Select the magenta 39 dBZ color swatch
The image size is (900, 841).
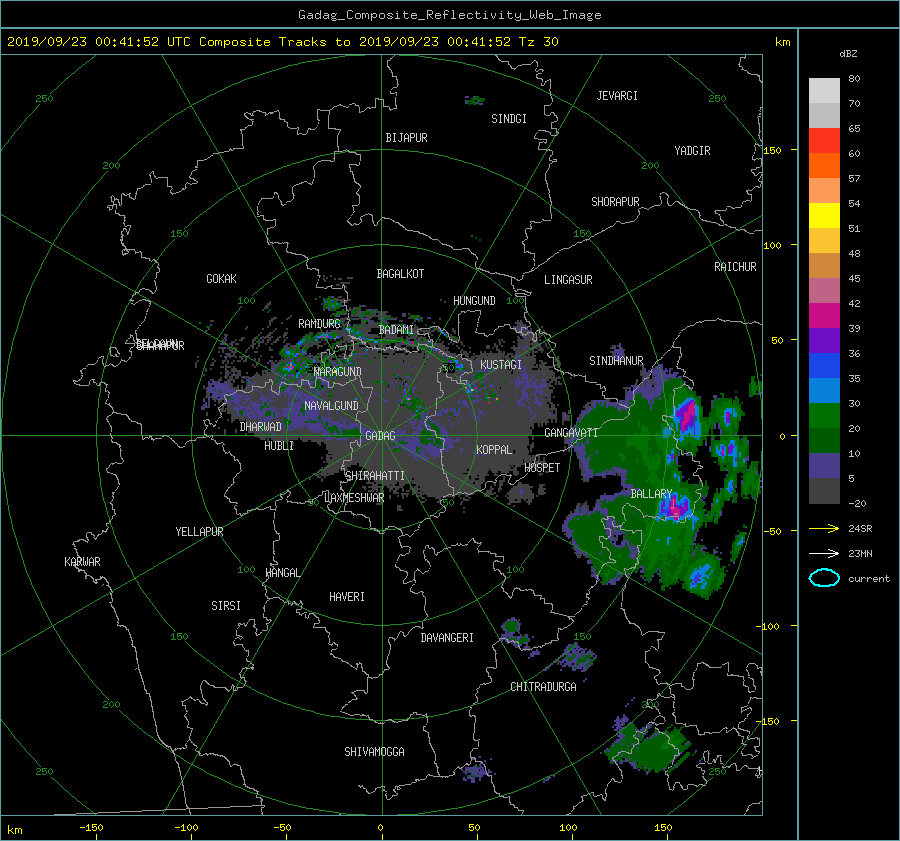point(824,315)
